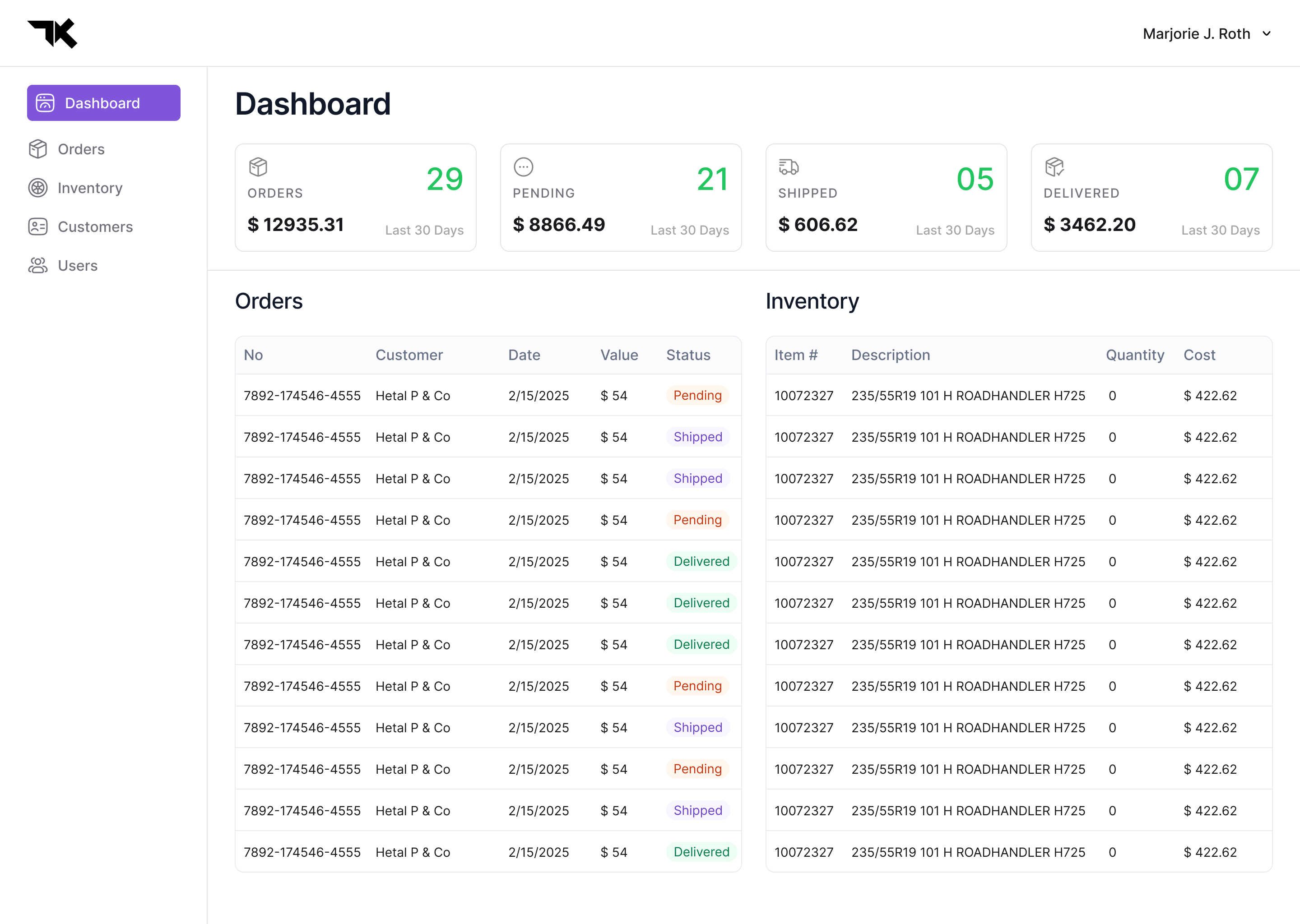Image resolution: width=1300 pixels, height=924 pixels.
Task: Click the TK logo in header
Action: pyautogui.click(x=52, y=33)
